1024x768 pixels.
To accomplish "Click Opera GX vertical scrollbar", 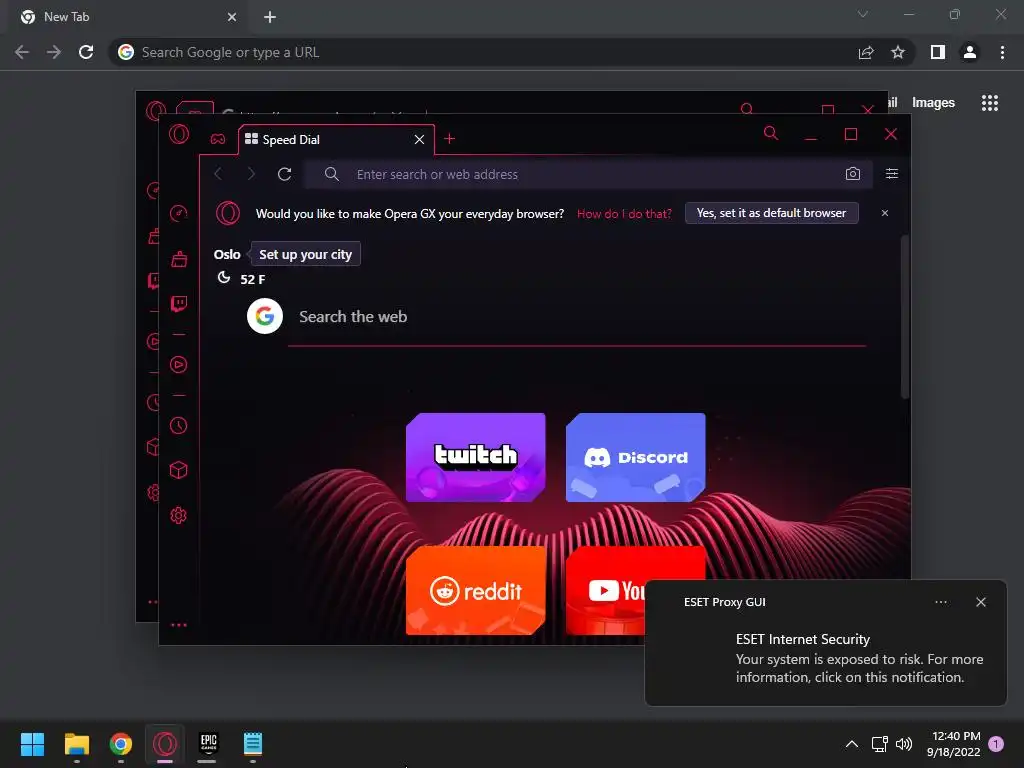I will click(x=904, y=317).
